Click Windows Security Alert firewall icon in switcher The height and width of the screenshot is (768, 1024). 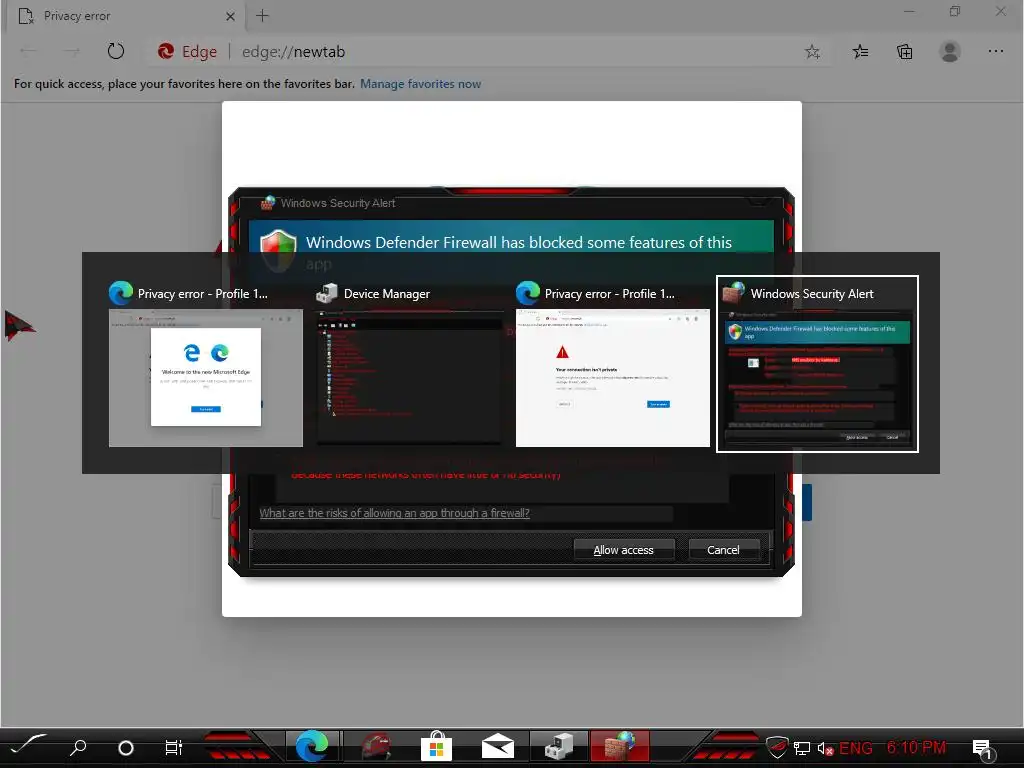[733, 294]
